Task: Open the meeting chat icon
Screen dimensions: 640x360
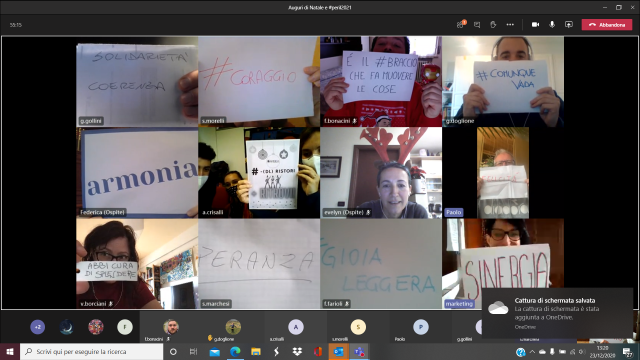Action: [477, 25]
